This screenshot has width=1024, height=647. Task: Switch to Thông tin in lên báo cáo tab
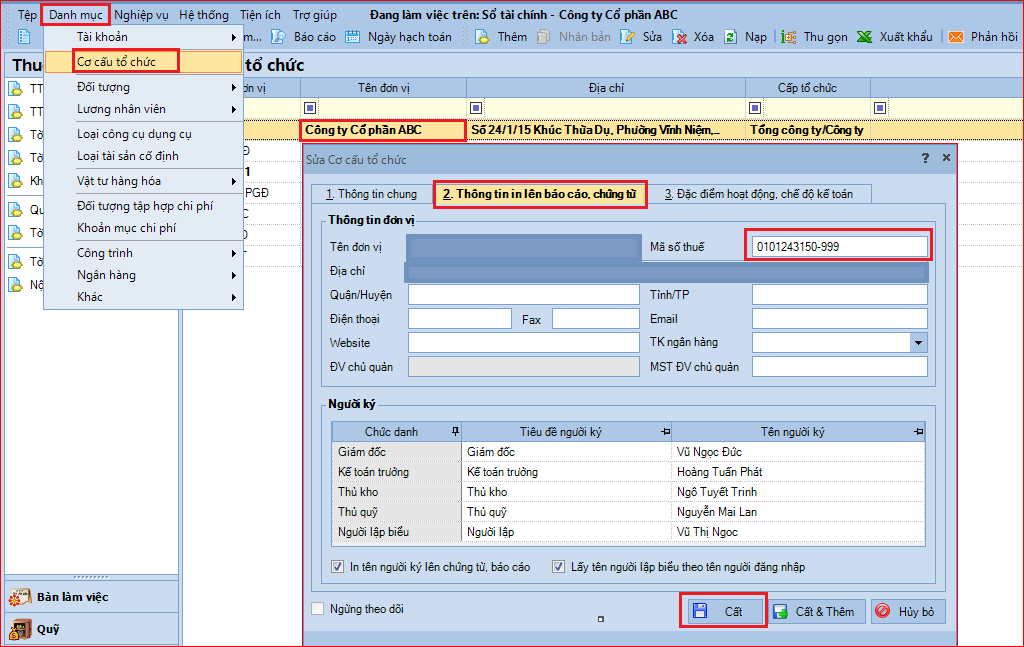[540, 194]
